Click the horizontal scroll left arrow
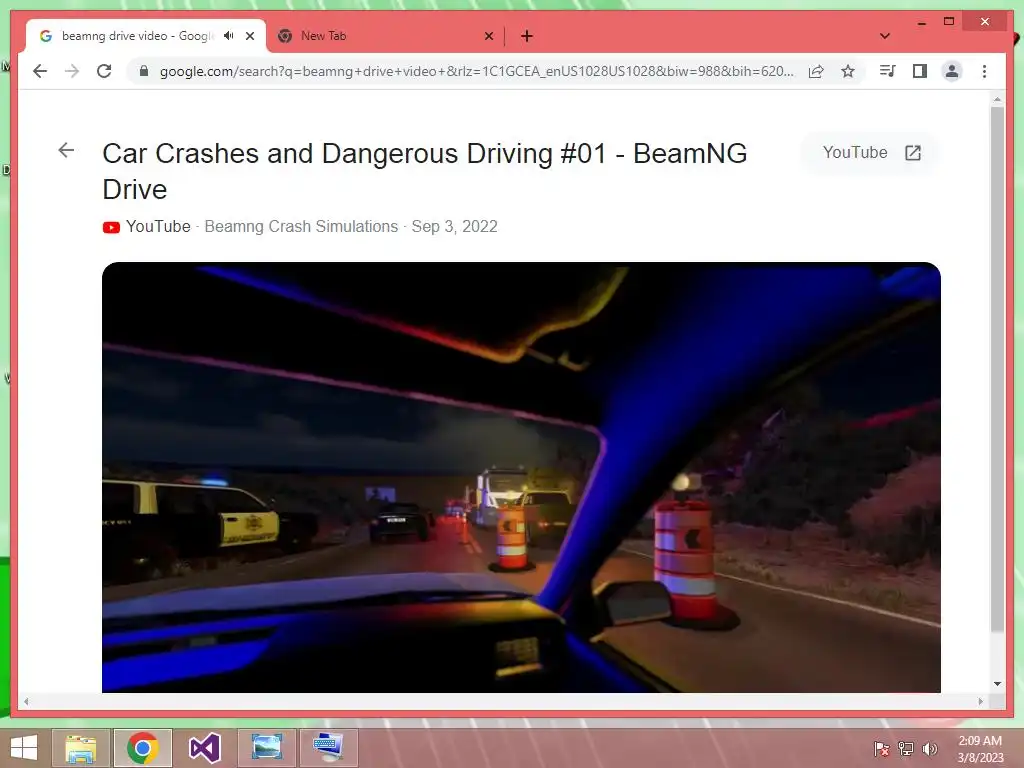This screenshot has width=1024, height=768. (26, 701)
